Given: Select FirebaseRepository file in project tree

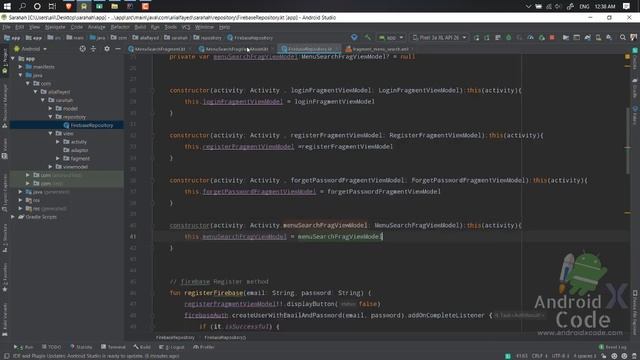Looking at the screenshot, I should pyautogui.click(x=91, y=125).
